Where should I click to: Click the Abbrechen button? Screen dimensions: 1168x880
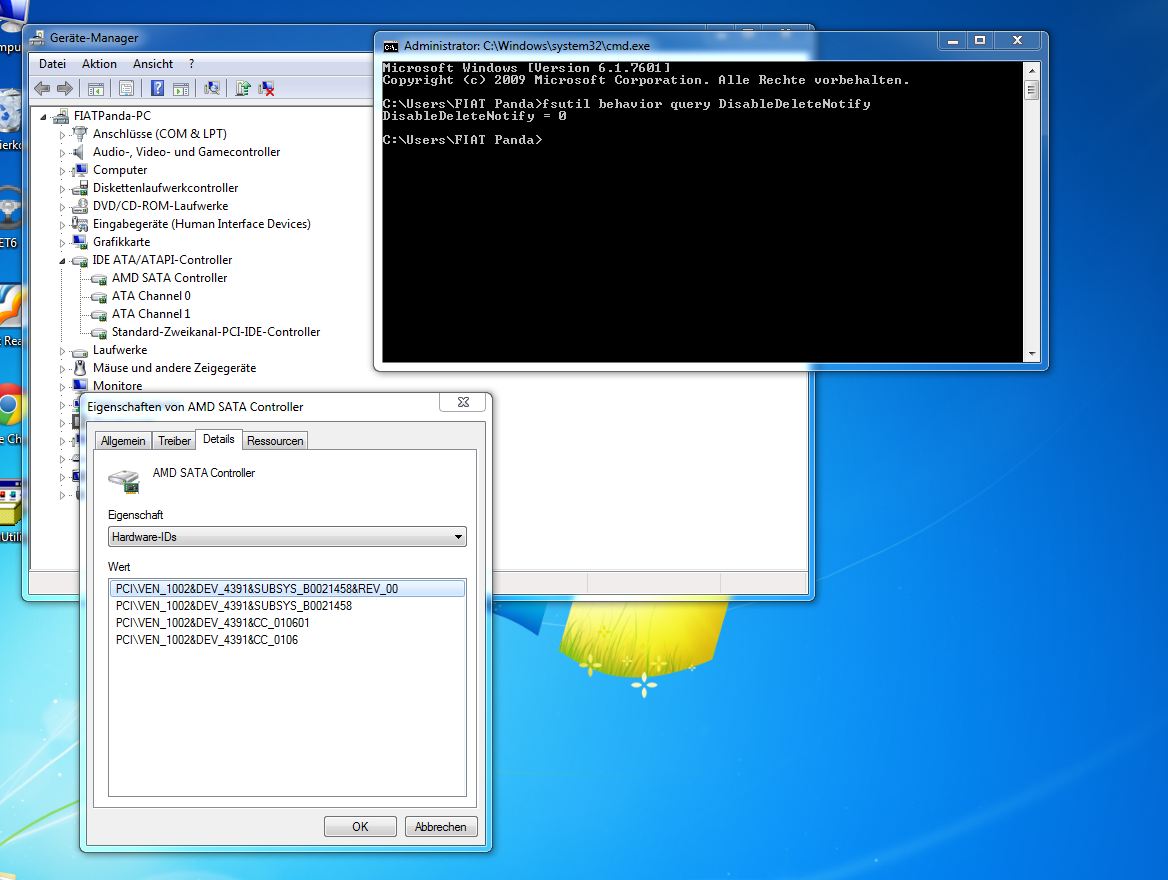(x=441, y=826)
